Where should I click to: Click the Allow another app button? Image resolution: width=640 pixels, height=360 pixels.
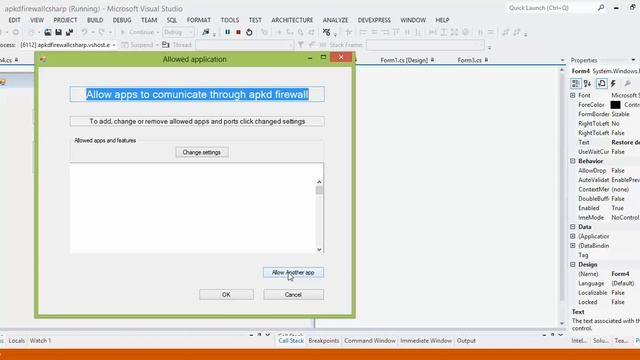tap(293, 272)
